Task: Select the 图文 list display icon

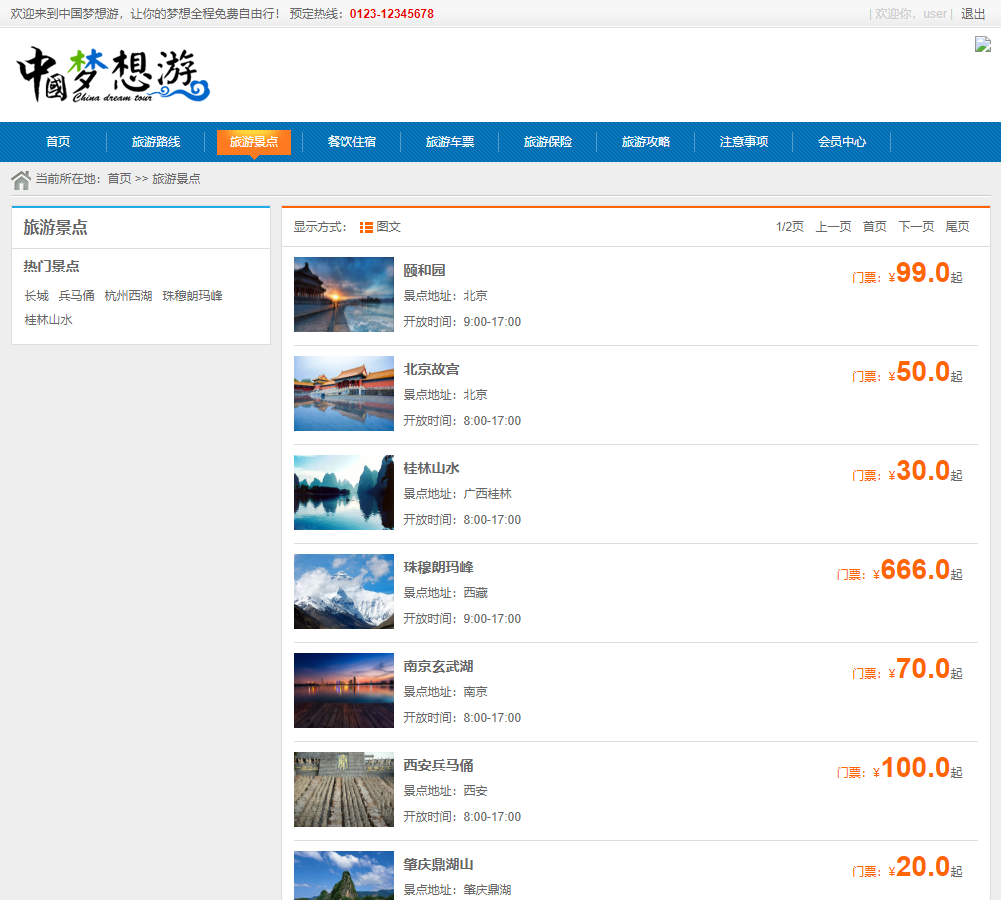Action: (x=366, y=227)
